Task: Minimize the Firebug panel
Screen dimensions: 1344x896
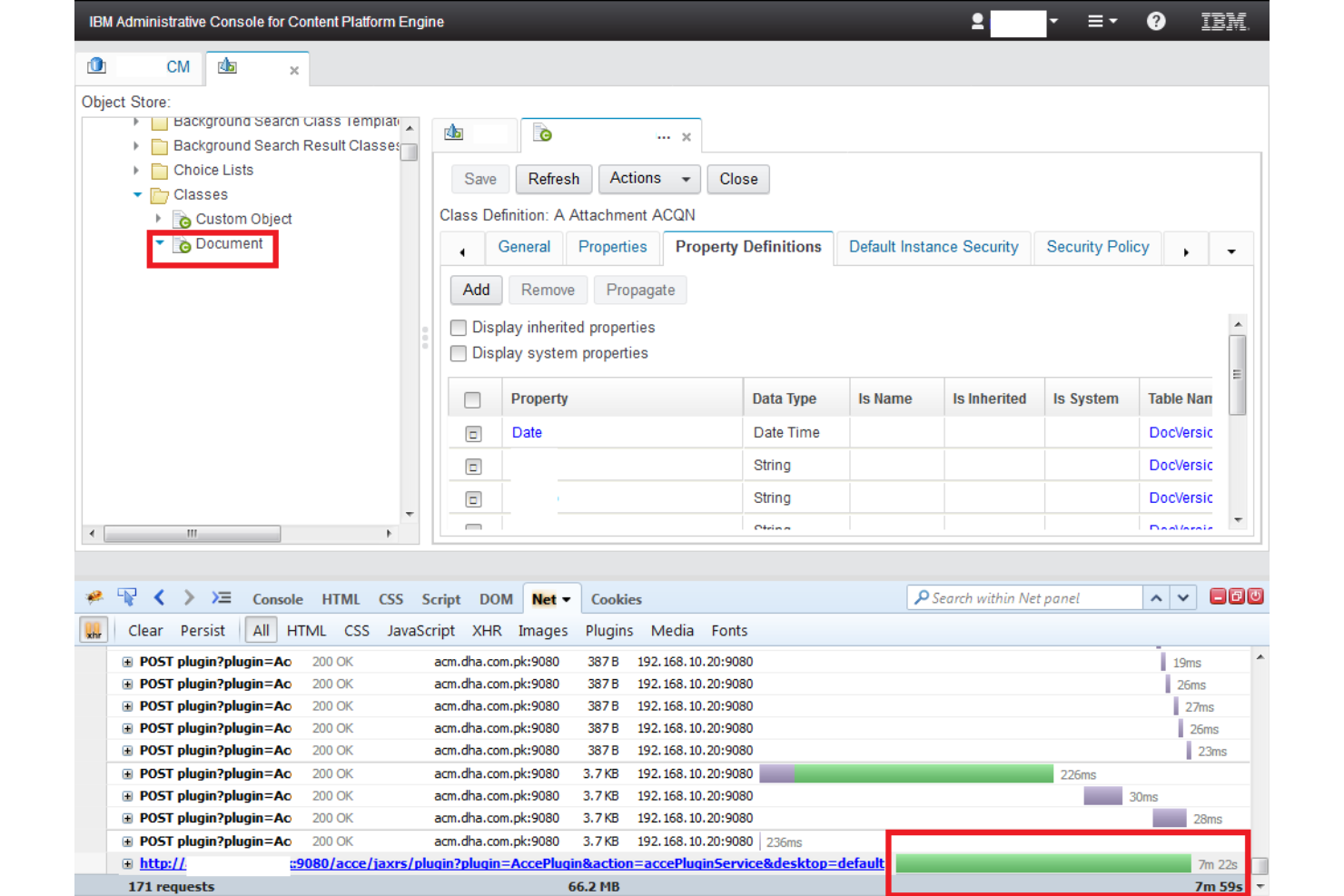Action: [1218, 596]
